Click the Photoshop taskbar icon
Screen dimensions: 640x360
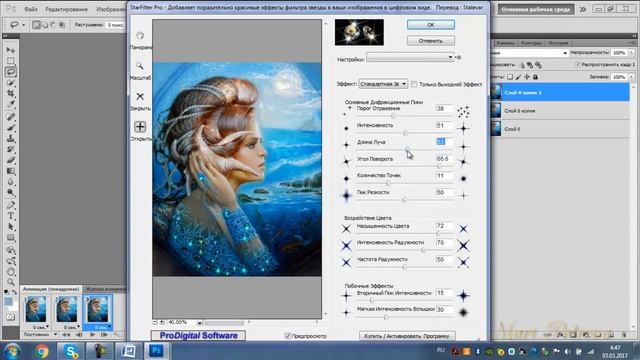(156, 351)
